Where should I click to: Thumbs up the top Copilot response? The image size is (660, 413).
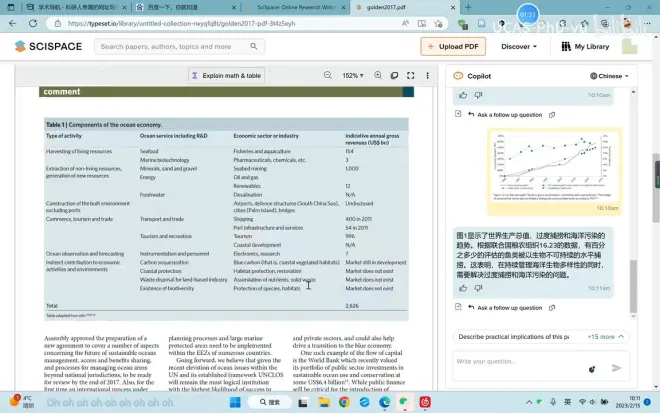tap(463, 95)
